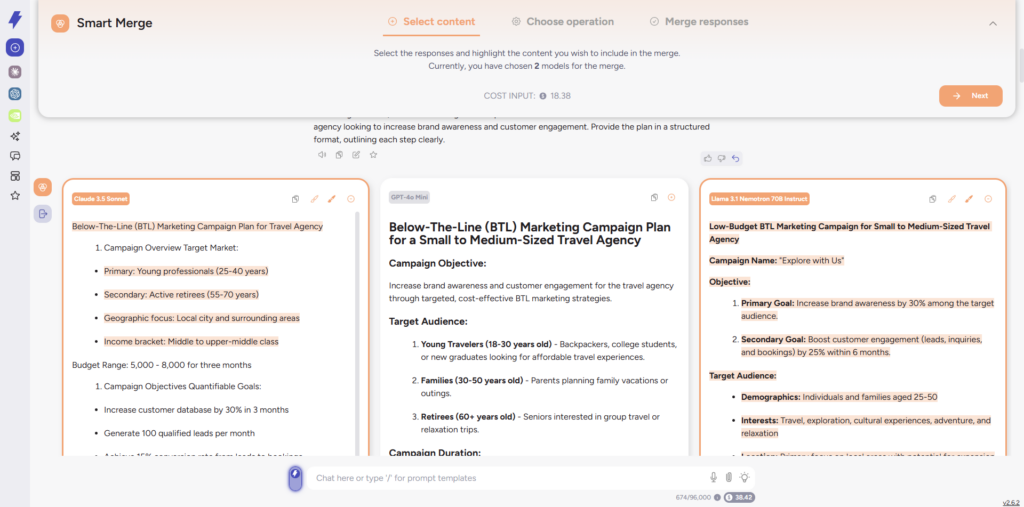Give thumbs down to responses

coord(722,158)
